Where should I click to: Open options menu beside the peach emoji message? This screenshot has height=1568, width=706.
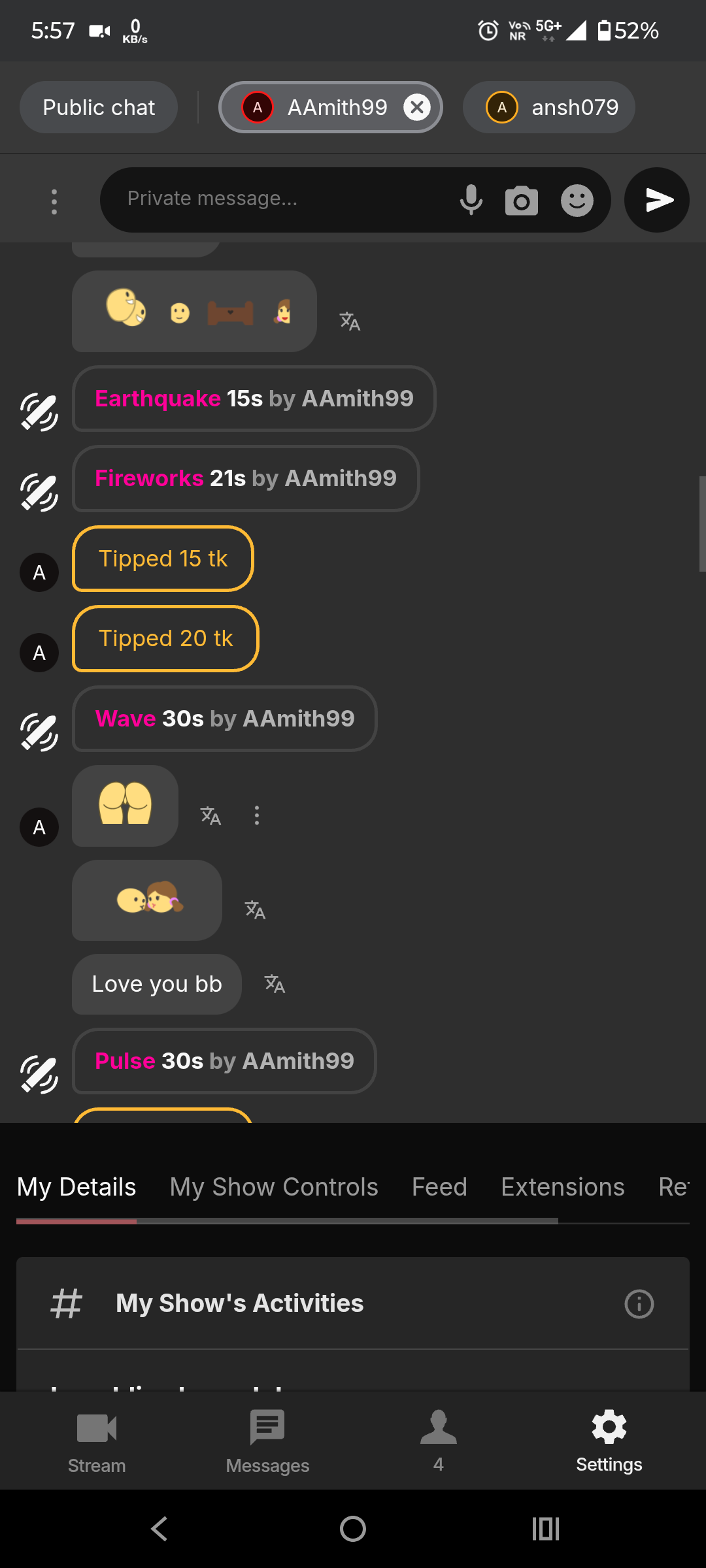click(257, 815)
